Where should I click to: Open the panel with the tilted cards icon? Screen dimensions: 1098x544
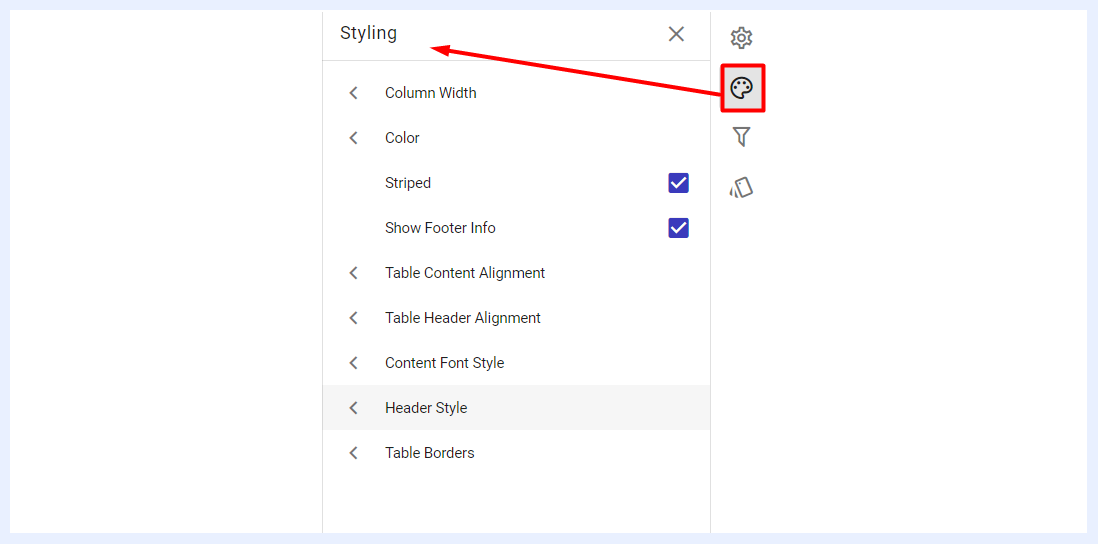point(742,188)
